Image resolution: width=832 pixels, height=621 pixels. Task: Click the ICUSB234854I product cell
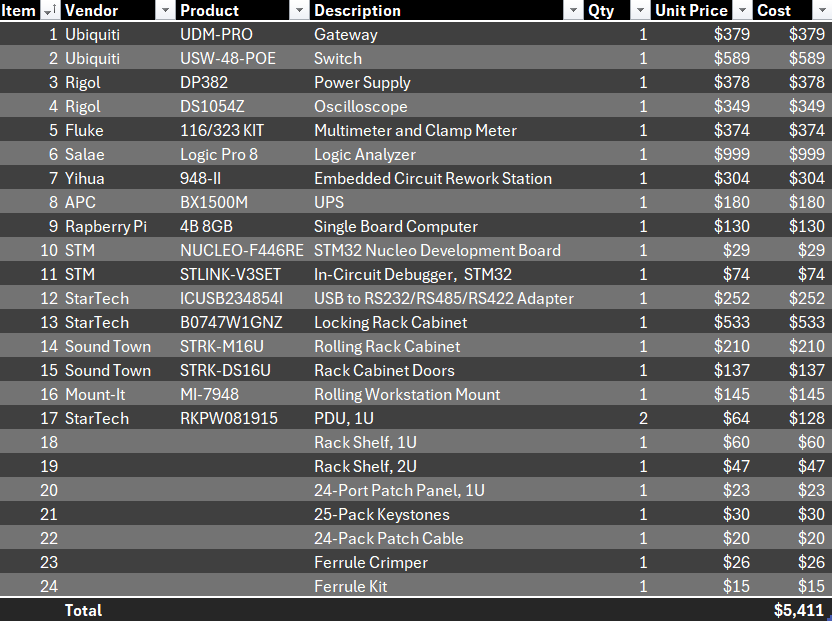tap(244, 298)
